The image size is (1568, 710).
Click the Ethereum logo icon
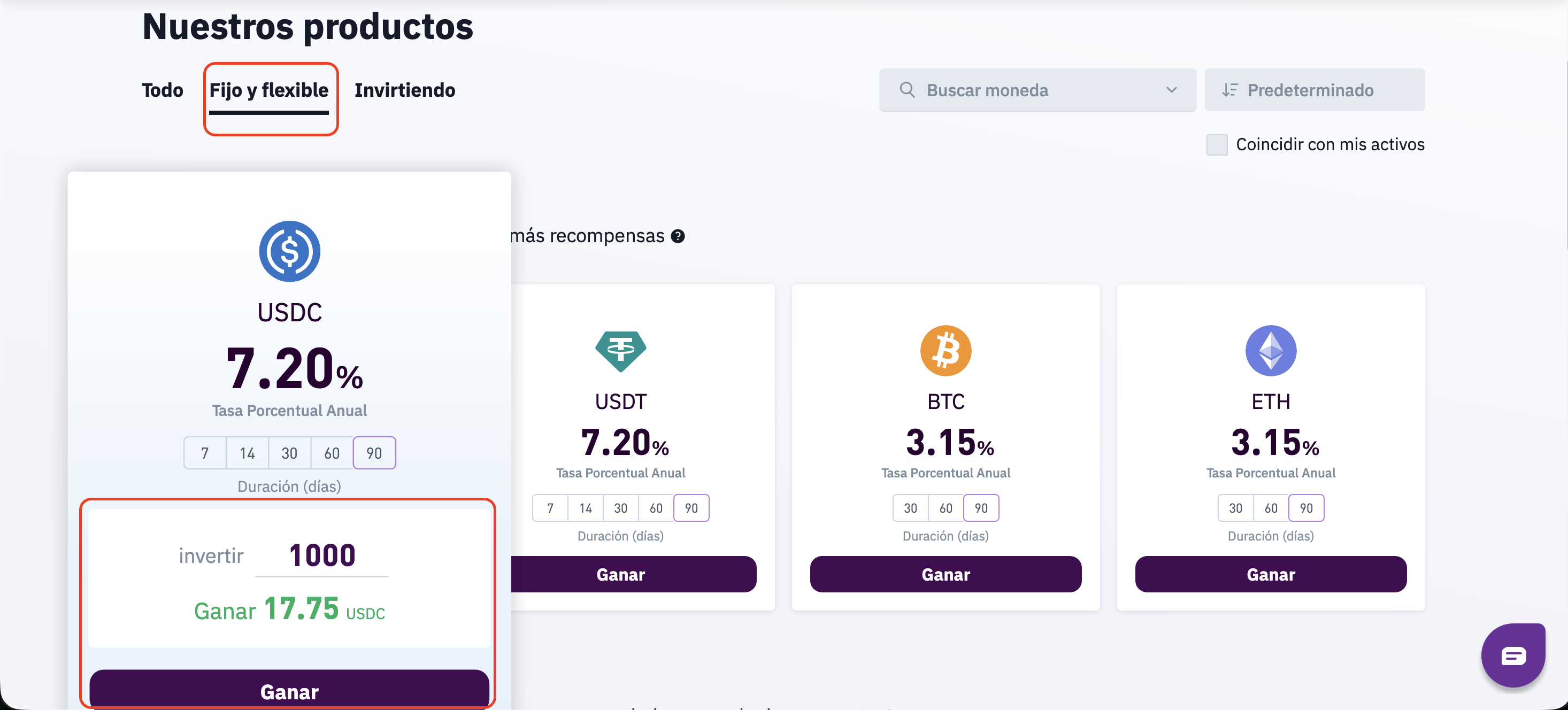tap(1270, 350)
